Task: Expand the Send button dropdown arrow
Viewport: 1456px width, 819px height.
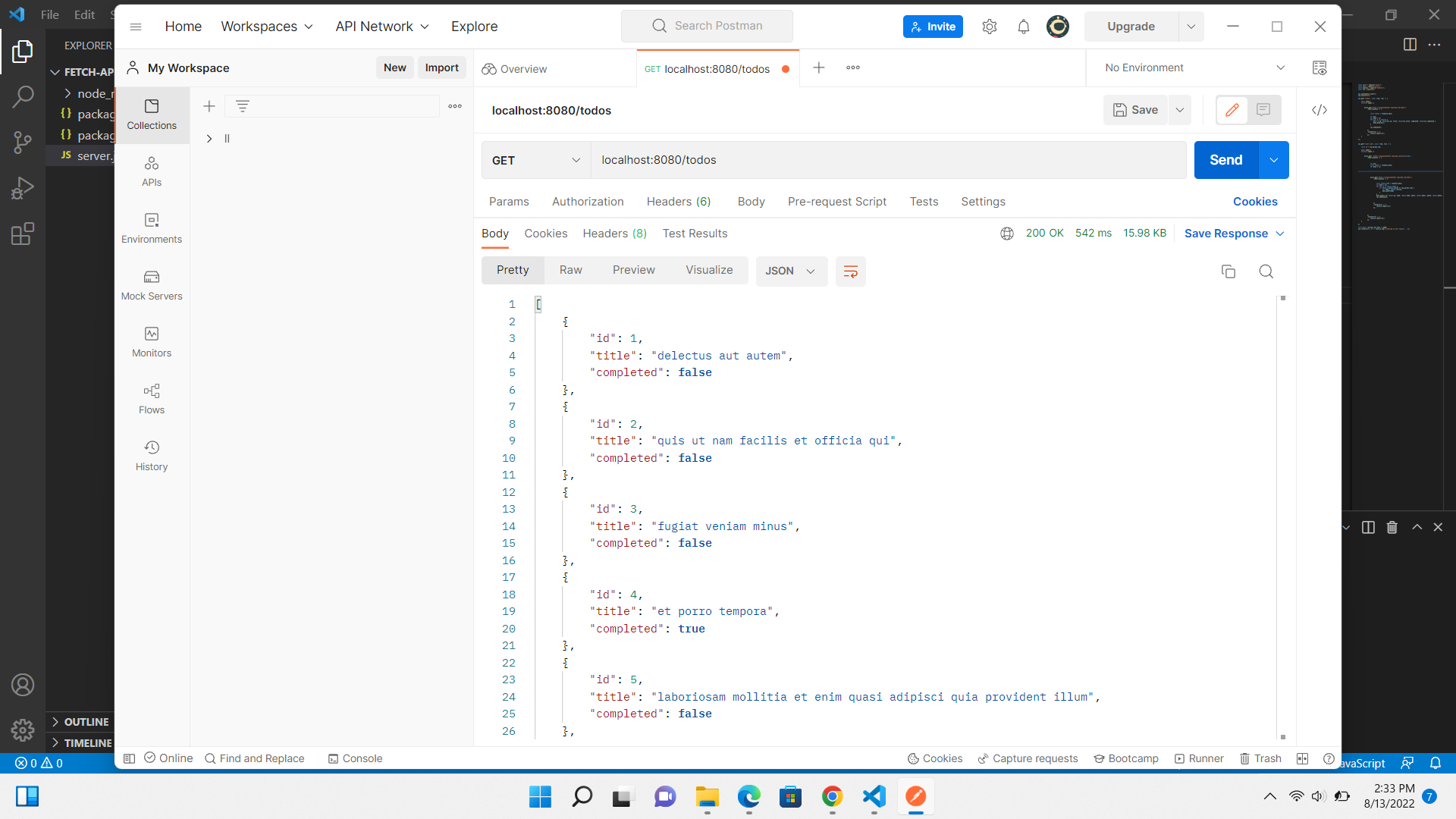Action: coord(1274,160)
